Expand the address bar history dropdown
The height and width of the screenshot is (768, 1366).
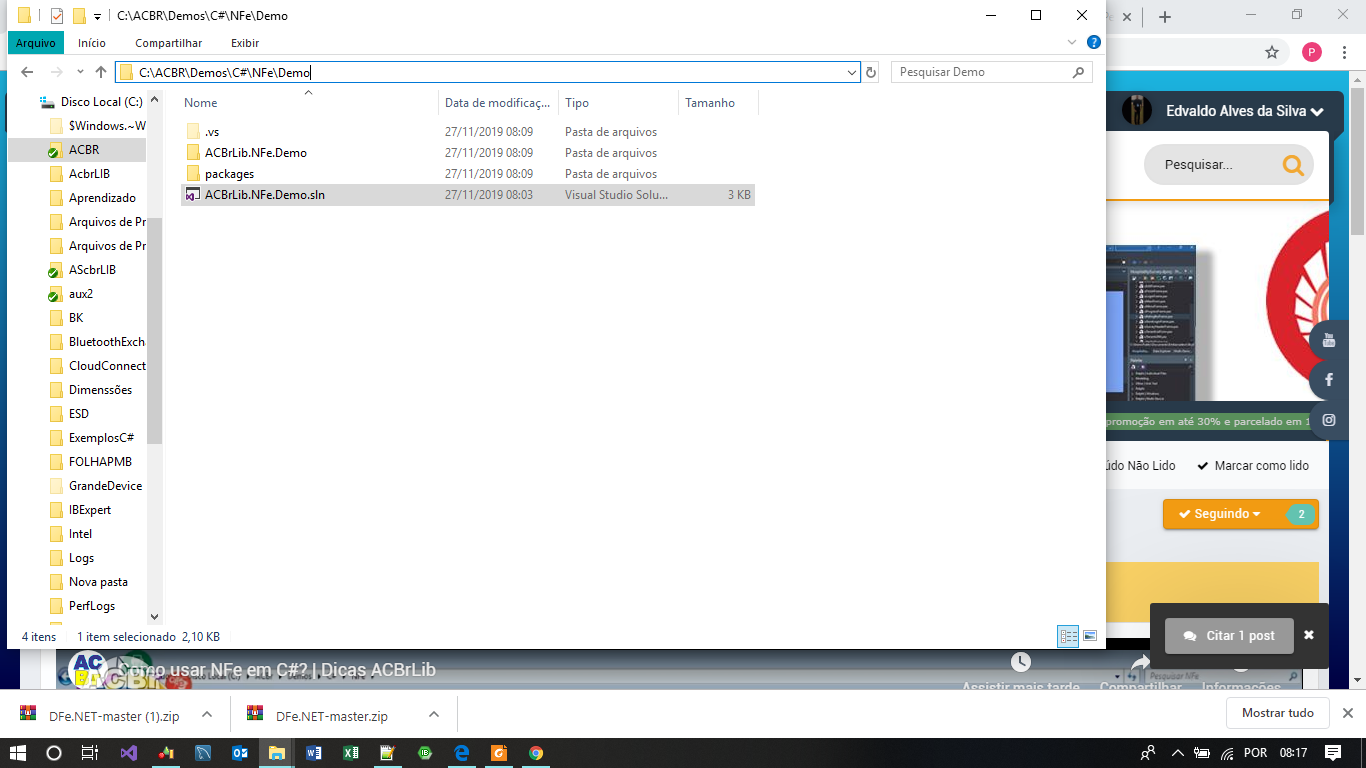coord(852,72)
